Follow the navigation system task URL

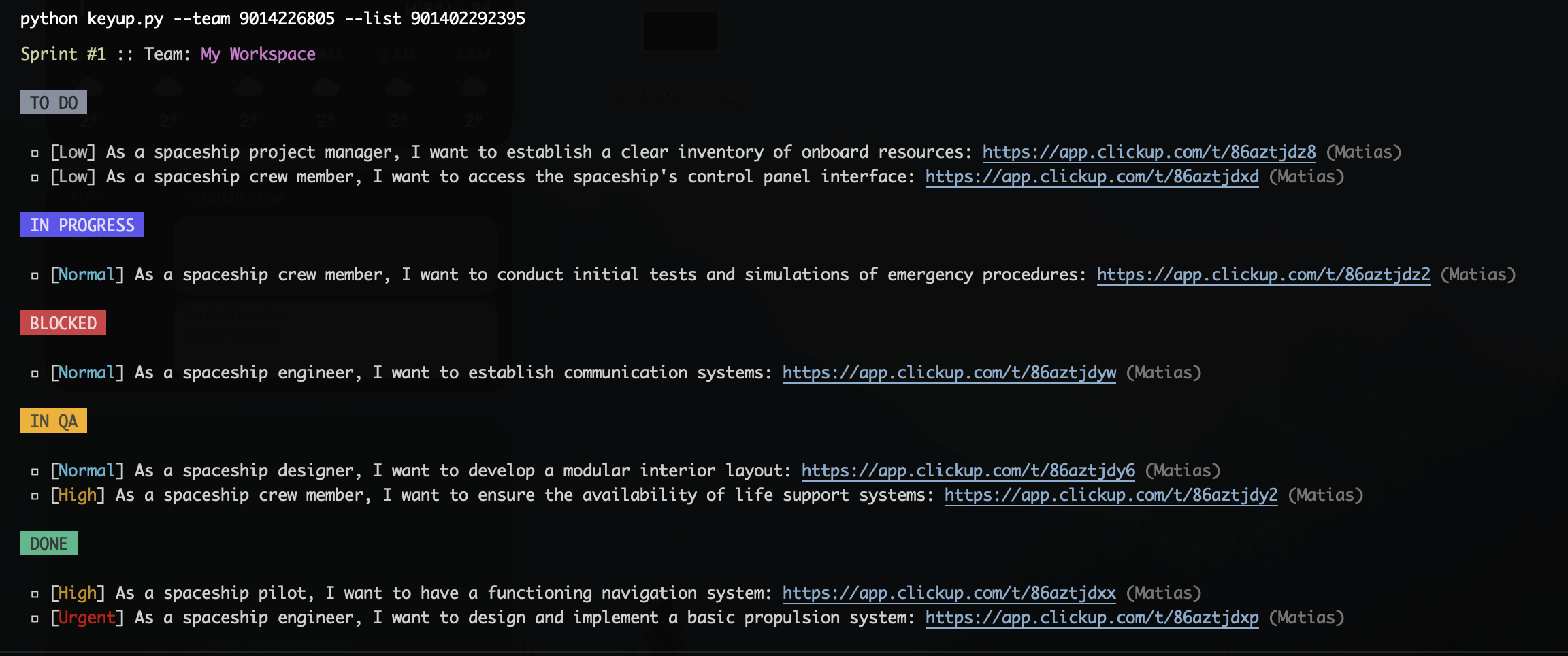tap(949, 593)
